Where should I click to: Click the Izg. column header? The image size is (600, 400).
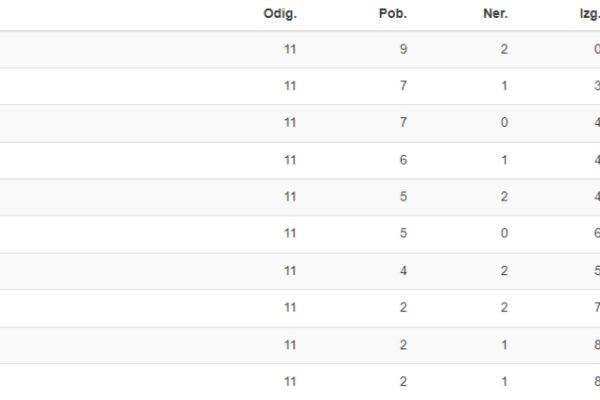tap(590, 14)
